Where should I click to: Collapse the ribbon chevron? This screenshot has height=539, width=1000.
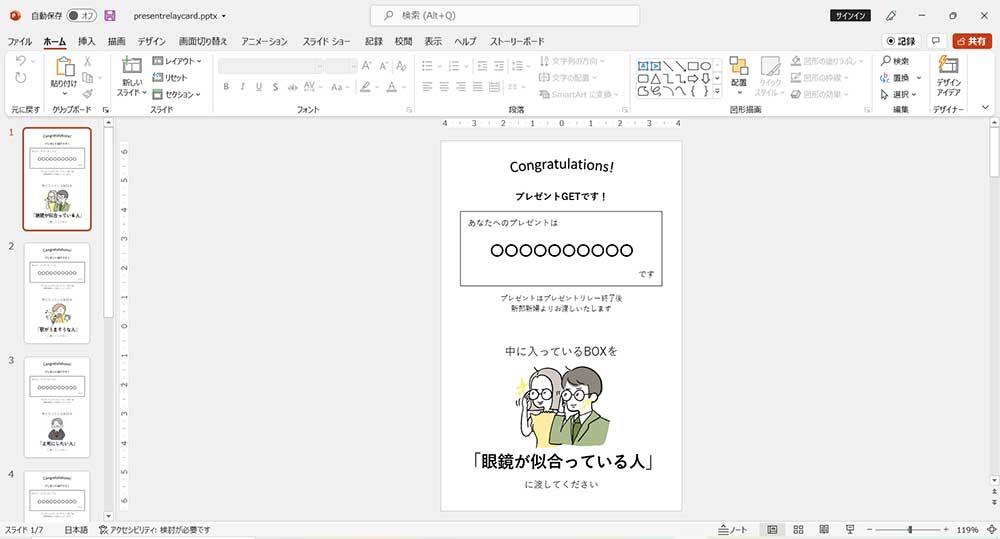[985, 108]
